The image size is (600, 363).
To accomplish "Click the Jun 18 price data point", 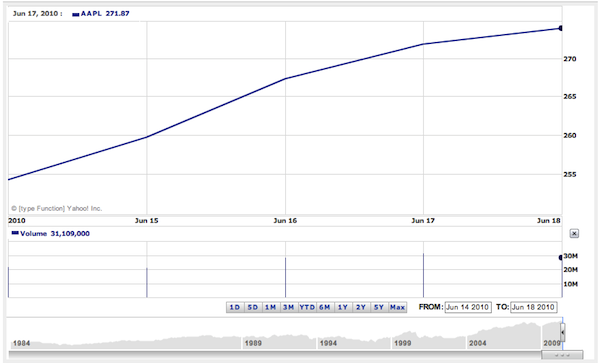I will 561,28.
